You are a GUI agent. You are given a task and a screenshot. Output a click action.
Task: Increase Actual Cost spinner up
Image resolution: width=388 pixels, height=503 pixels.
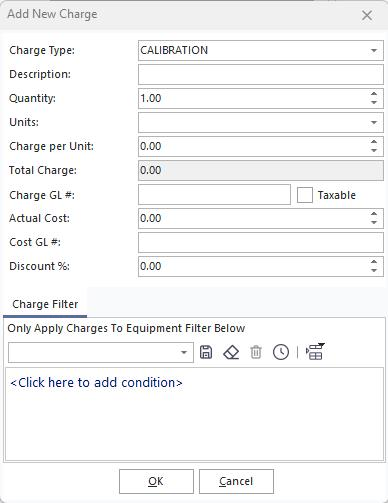coord(374,214)
